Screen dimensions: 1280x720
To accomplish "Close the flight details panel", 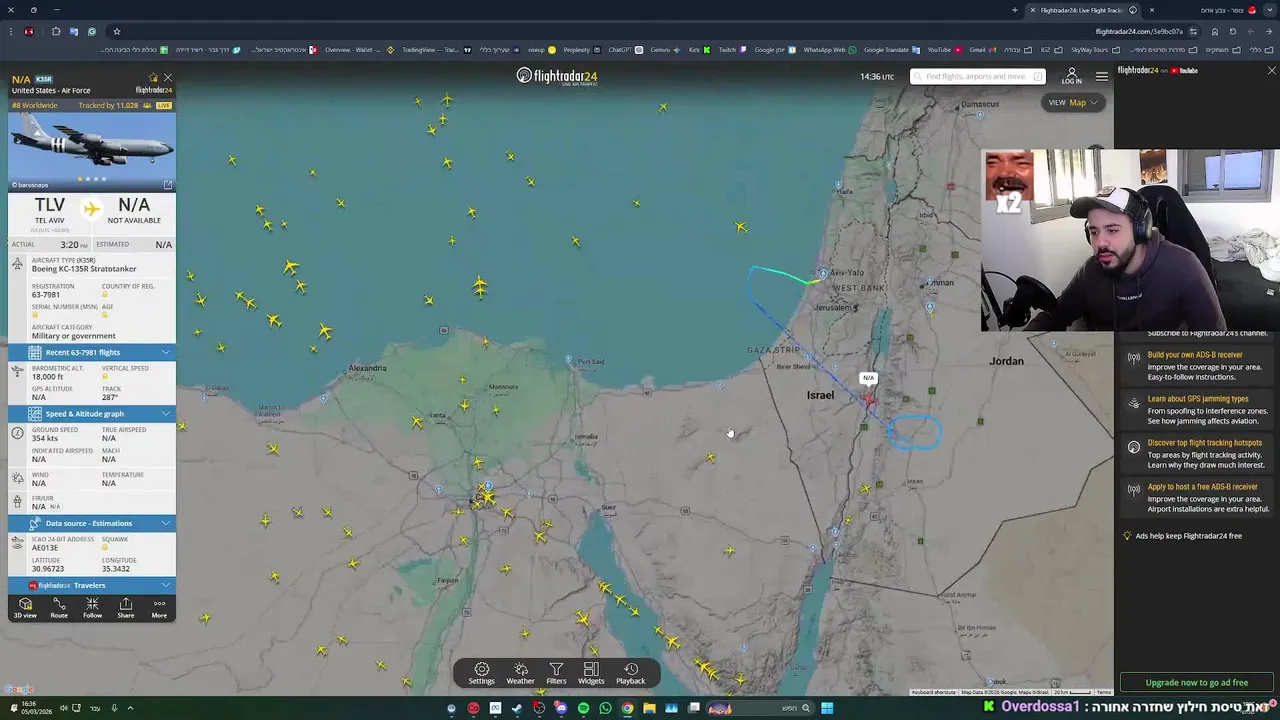I will coord(168,77).
